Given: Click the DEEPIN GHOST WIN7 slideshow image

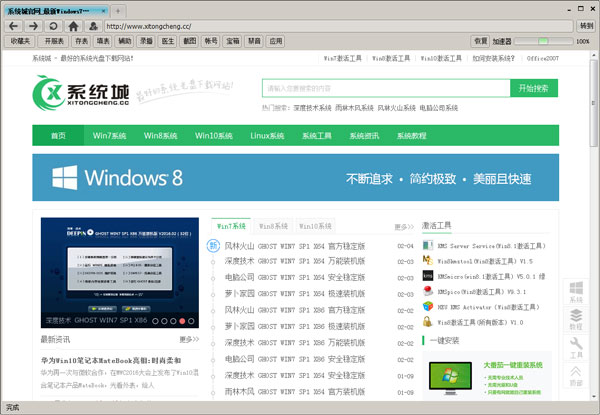Looking at the screenshot, I should 120,273.
